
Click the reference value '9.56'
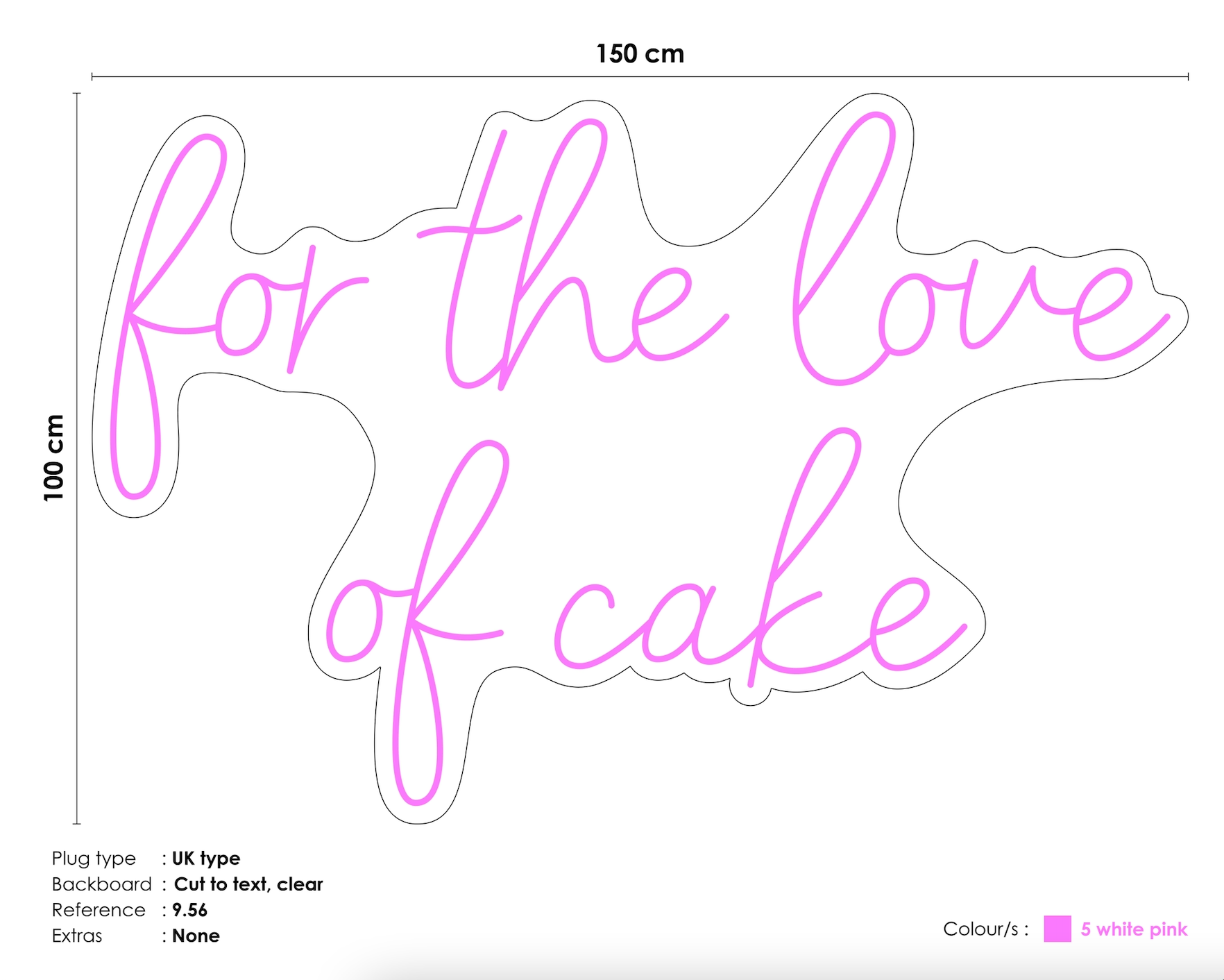pyautogui.click(x=189, y=910)
